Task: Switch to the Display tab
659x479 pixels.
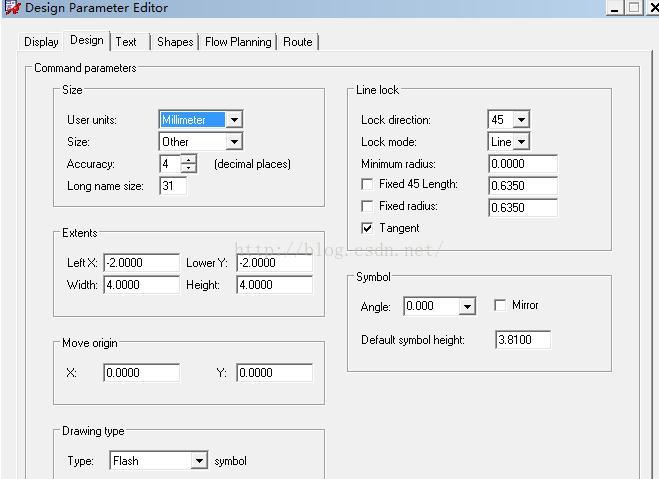Action: point(41,42)
